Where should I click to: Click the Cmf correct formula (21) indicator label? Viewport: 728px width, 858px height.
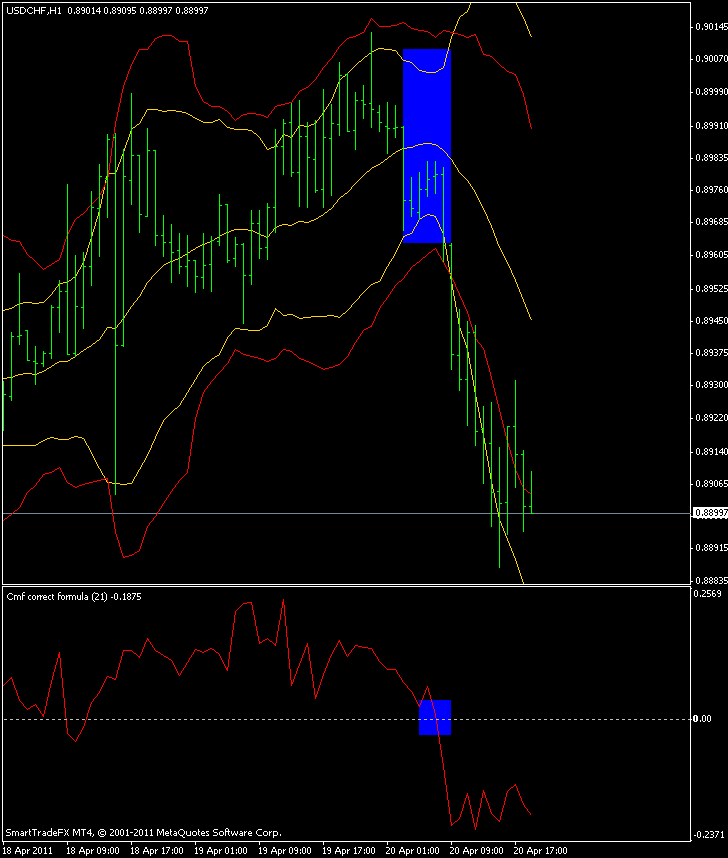pyautogui.click(x=56, y=596)
